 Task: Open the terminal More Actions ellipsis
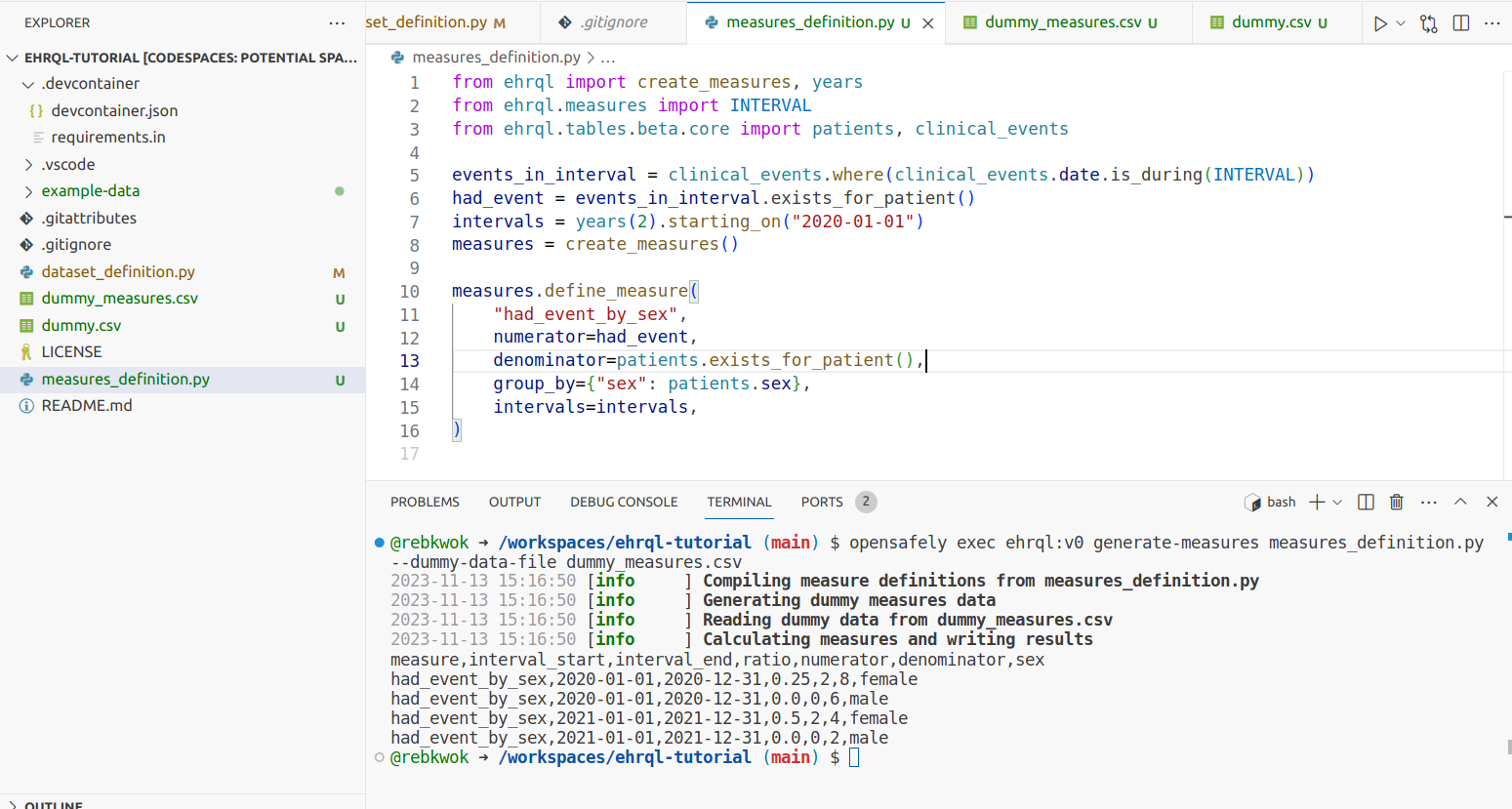1428,502
